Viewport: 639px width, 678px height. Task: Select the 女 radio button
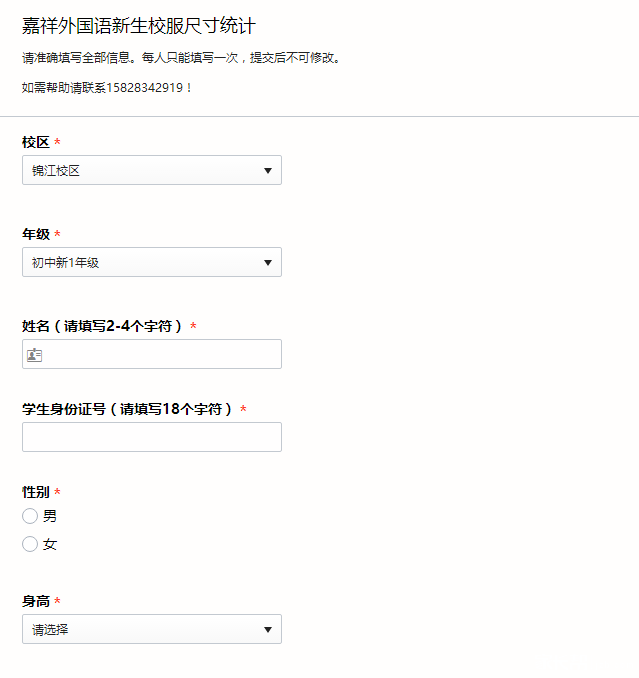(x=30, y=544)
